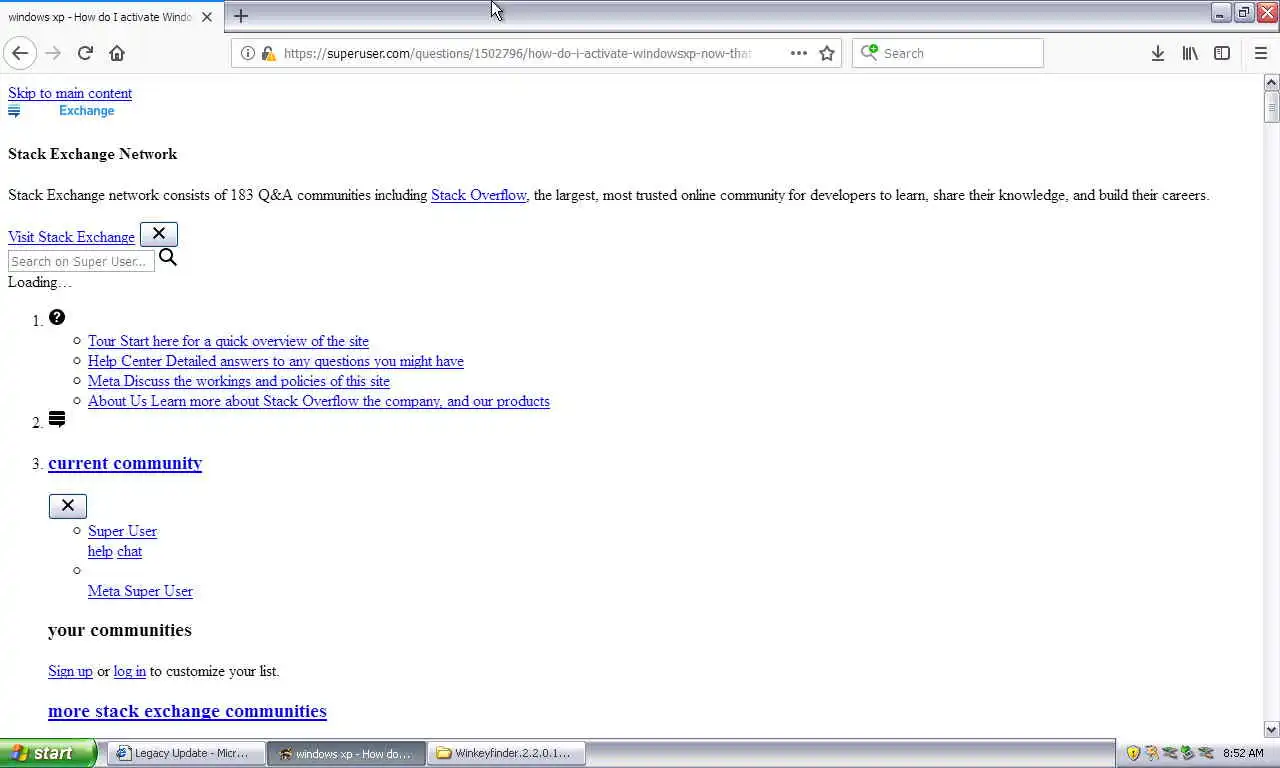Image resolution: width=1280 pixels, height=768 pixels.
Task: Toggle the Firefox sidebar view
Action: (1222, 53)
